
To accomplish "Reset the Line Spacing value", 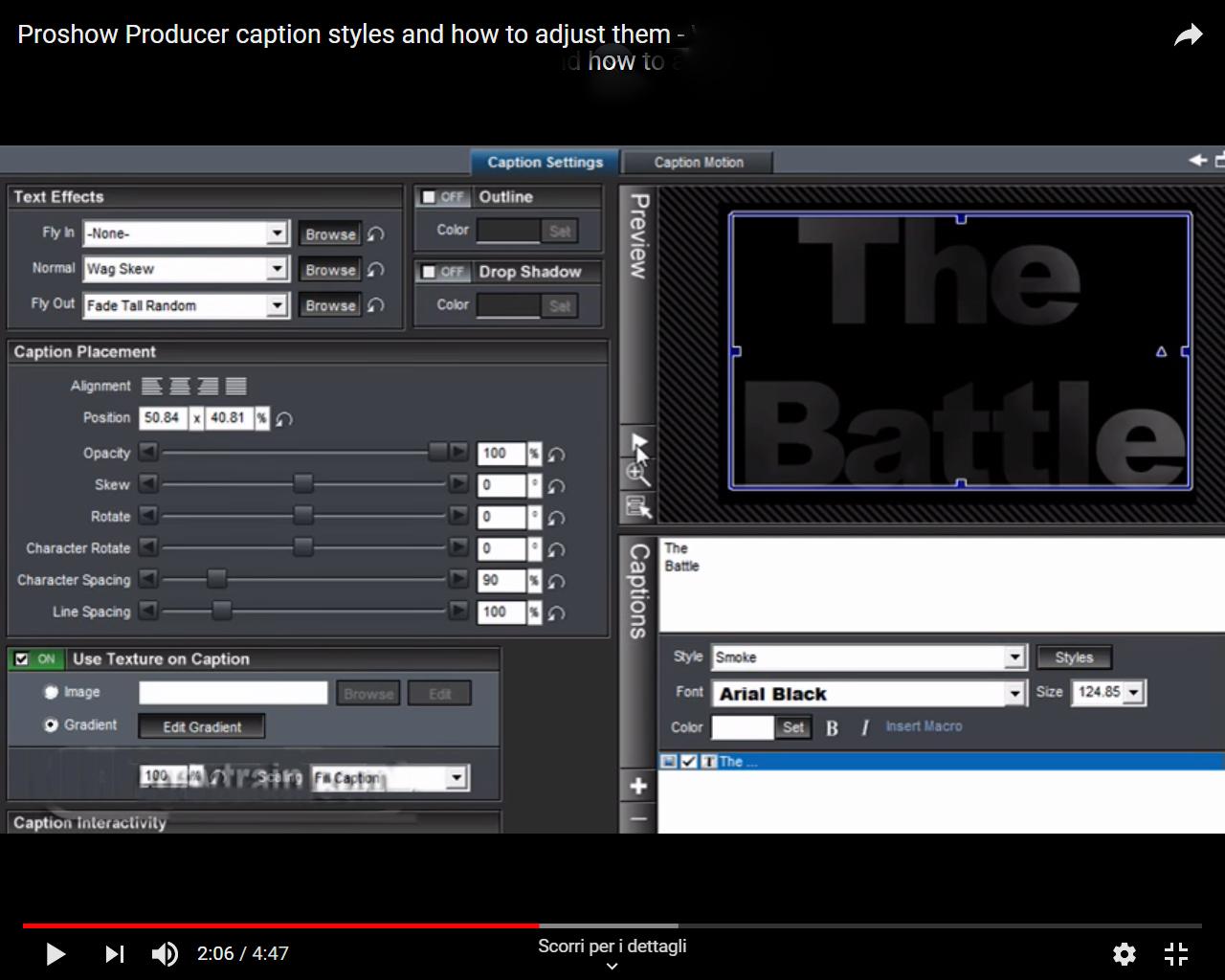I will (556, 612).
